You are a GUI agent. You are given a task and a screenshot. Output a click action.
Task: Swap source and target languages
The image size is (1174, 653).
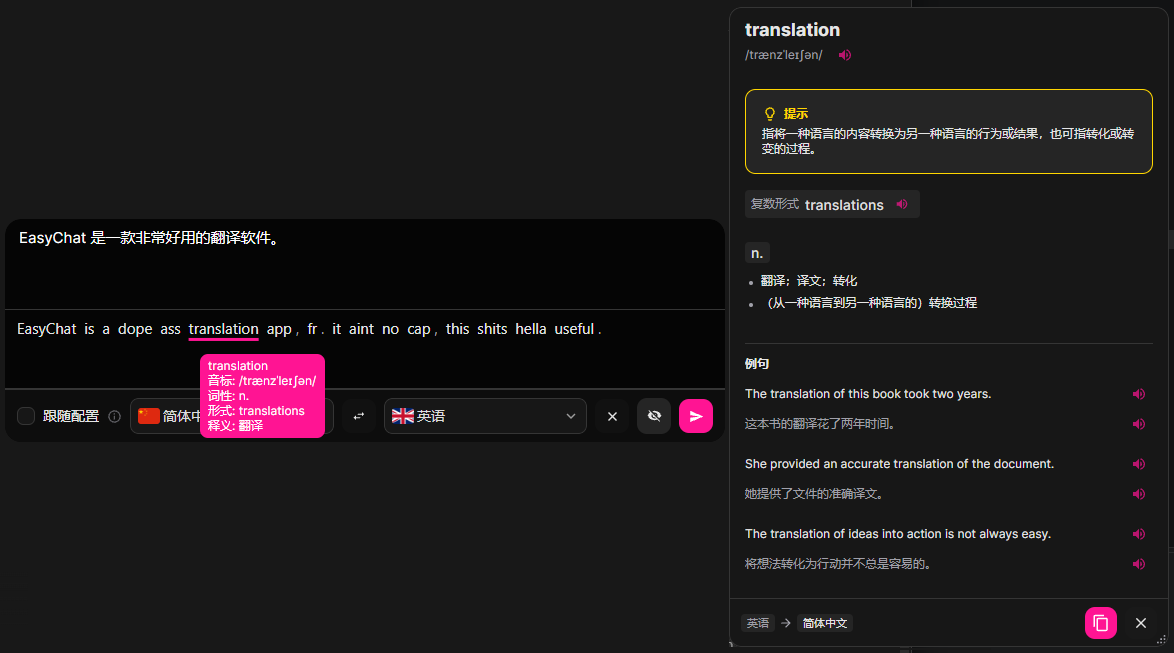pyautogui.click(x=359, y=416)
